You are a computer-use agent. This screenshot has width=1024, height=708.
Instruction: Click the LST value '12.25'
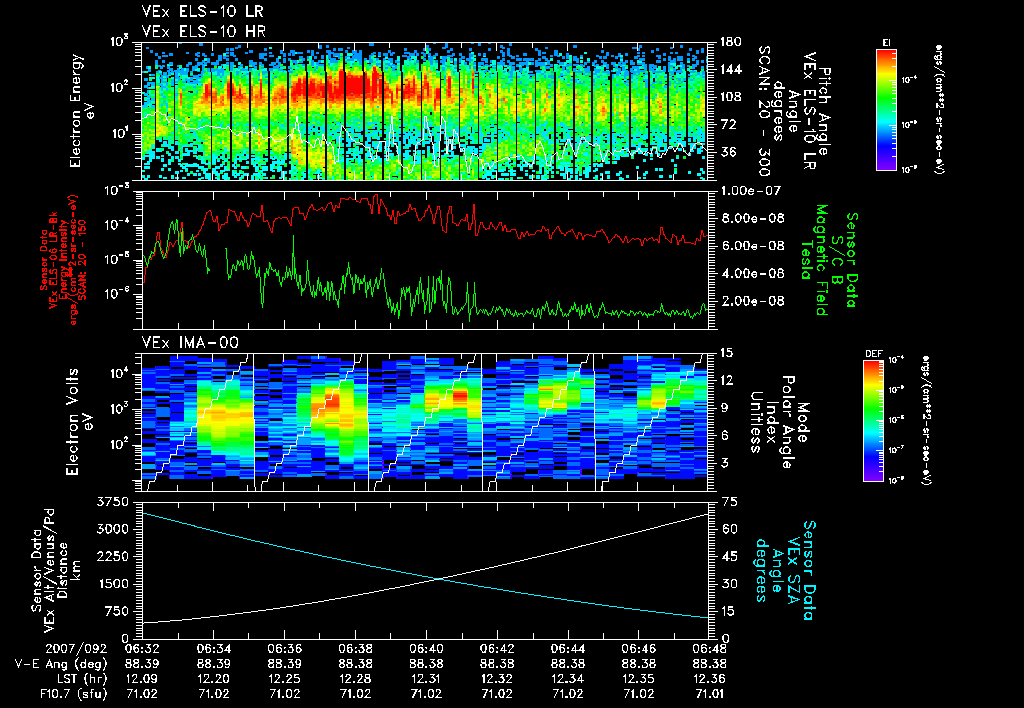(x=284, y=679)
